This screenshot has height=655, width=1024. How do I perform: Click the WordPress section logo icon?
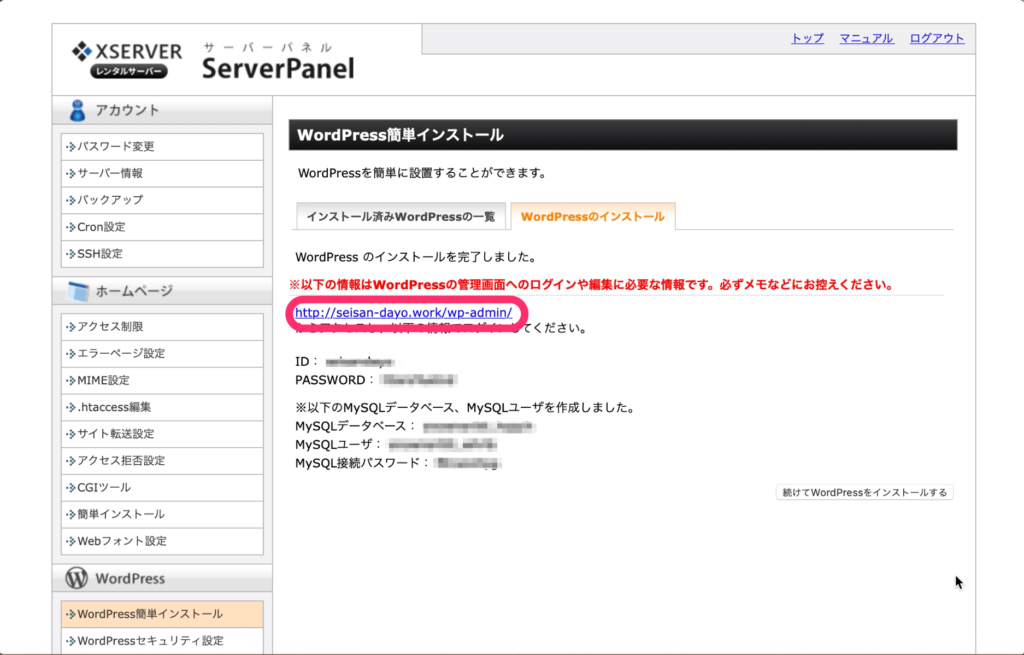point(77,578)
